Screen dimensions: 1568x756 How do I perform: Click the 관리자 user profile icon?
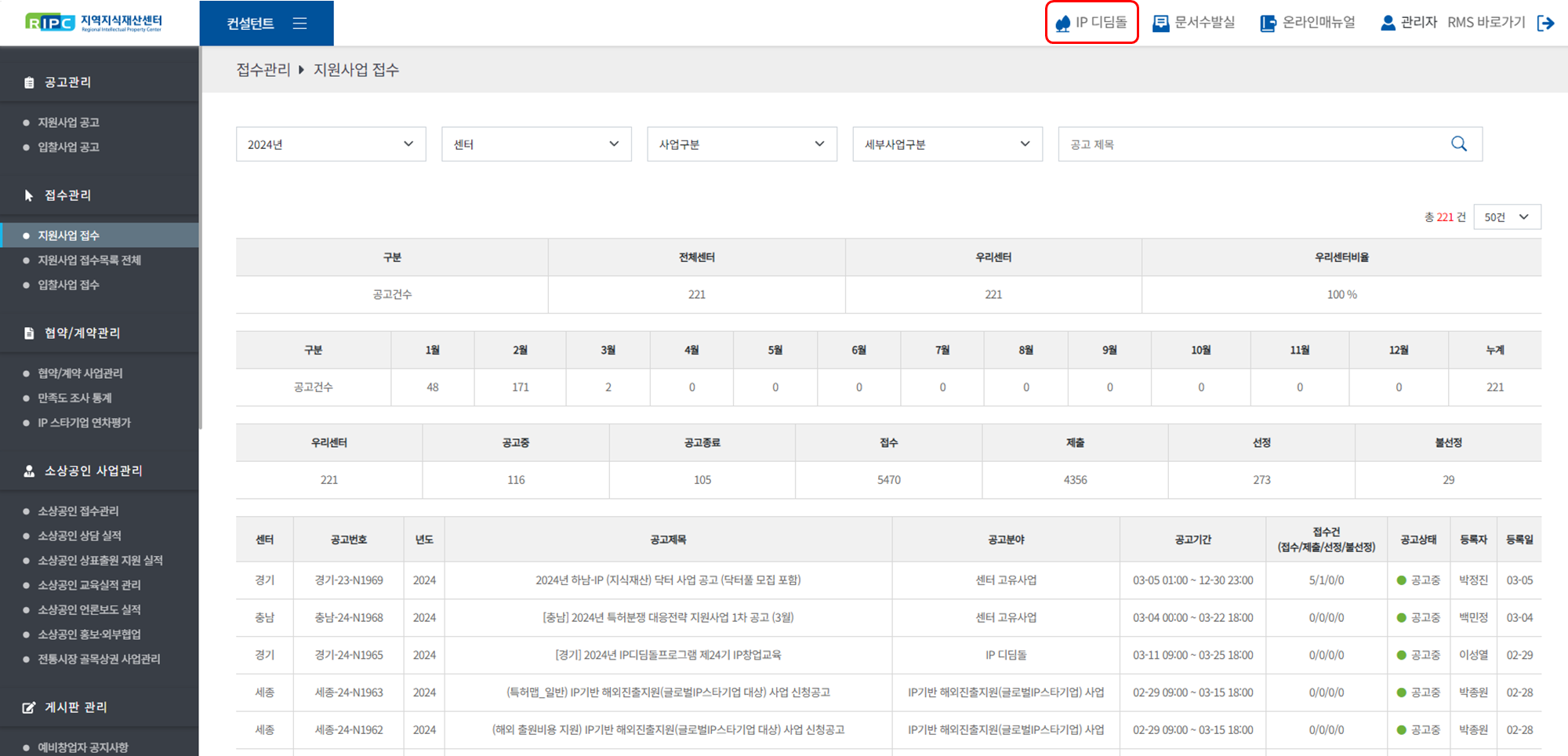[x=1388, y=23]
